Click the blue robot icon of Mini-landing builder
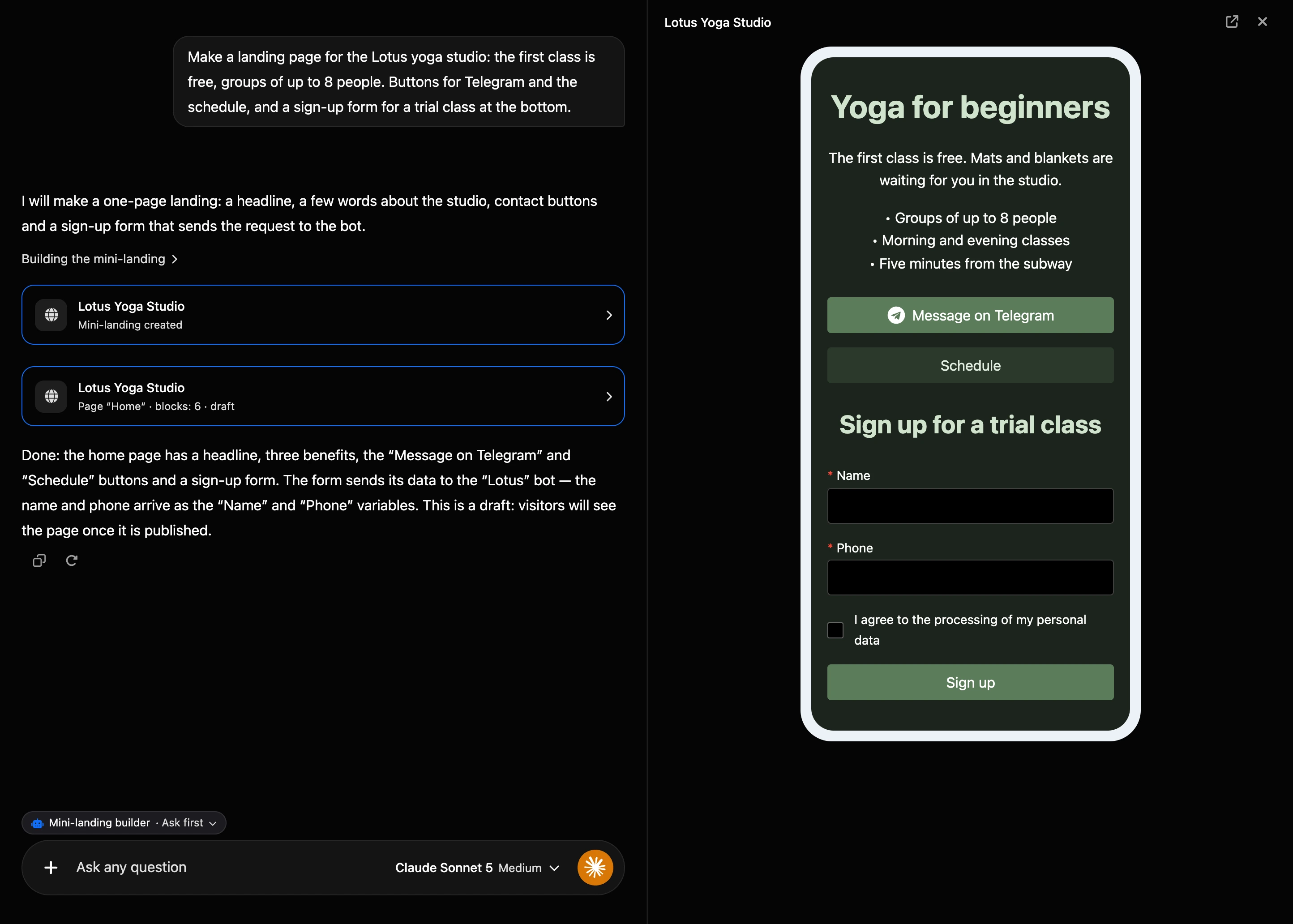The width and height of the screenshot is (1293, 924). click(38, 823)
